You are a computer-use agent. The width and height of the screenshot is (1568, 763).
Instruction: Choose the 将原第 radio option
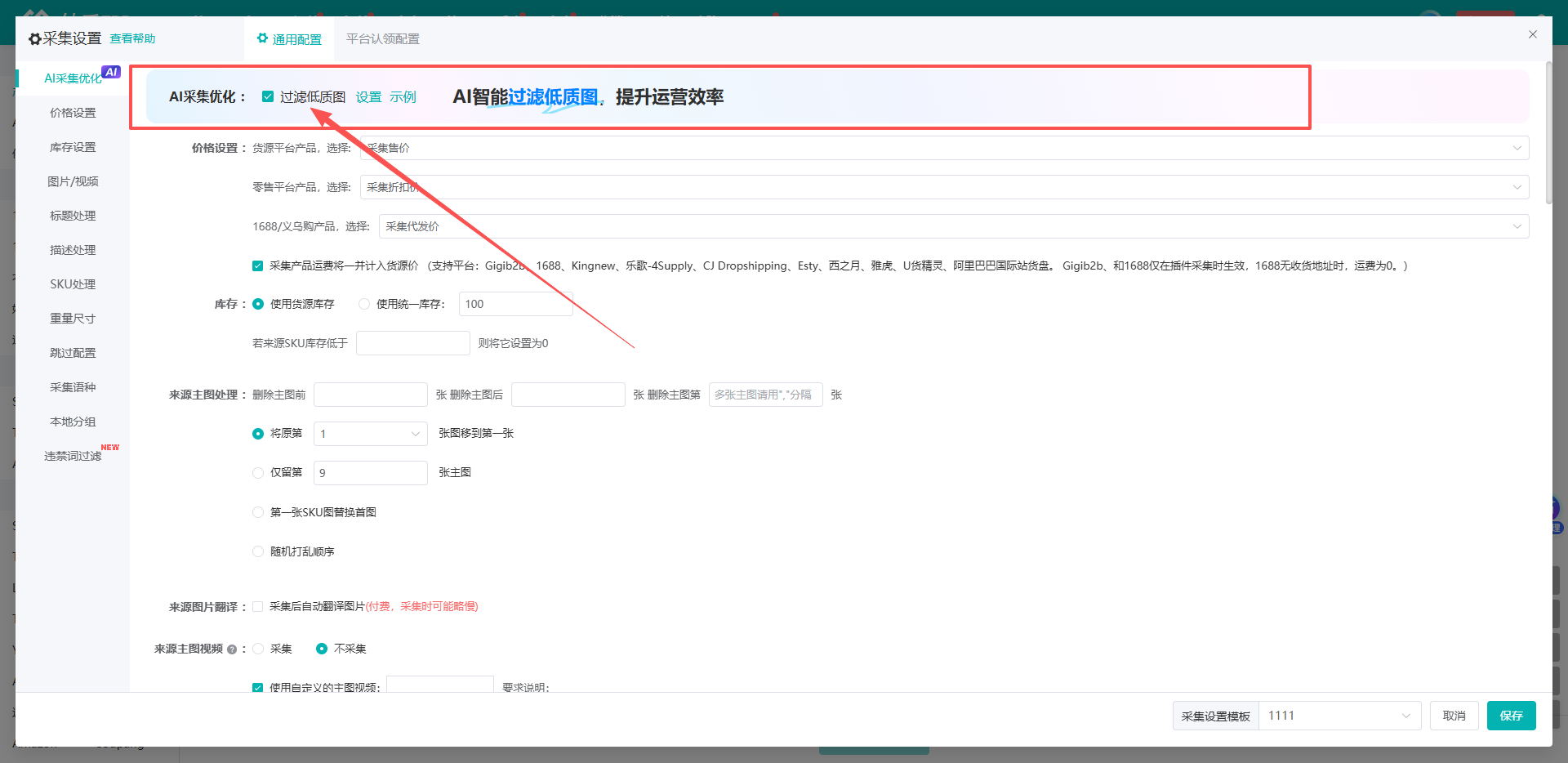(x=258, y=434)
